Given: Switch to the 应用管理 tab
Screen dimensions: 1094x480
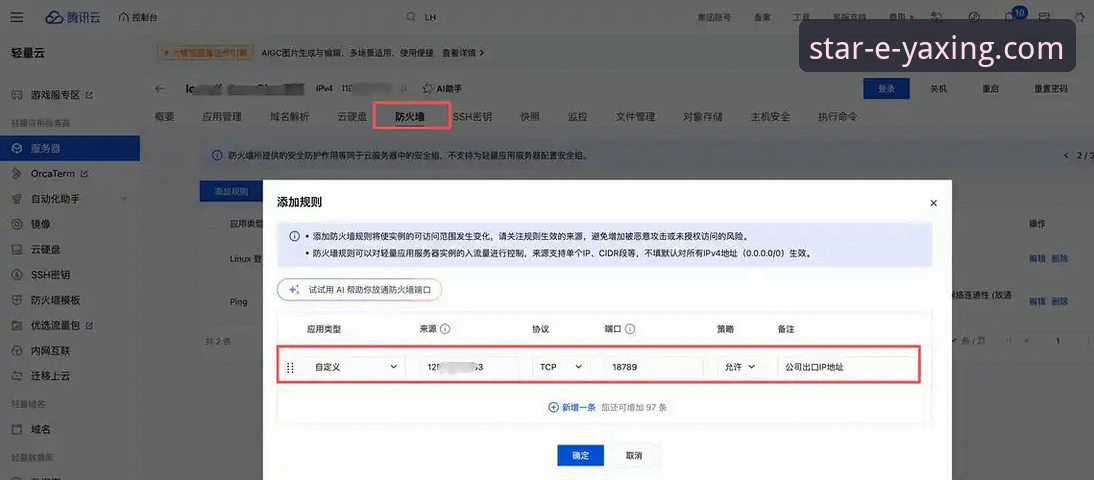Looking at the screenshot, I should coord(222,117).
